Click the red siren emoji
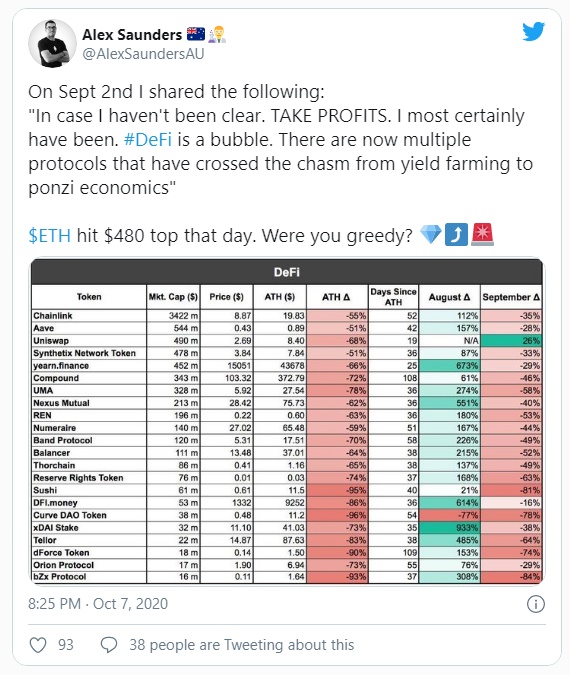 point(482,235)
